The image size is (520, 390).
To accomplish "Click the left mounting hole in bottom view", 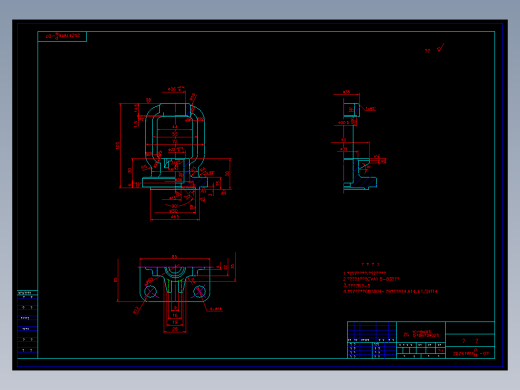I will coord(150,292).
